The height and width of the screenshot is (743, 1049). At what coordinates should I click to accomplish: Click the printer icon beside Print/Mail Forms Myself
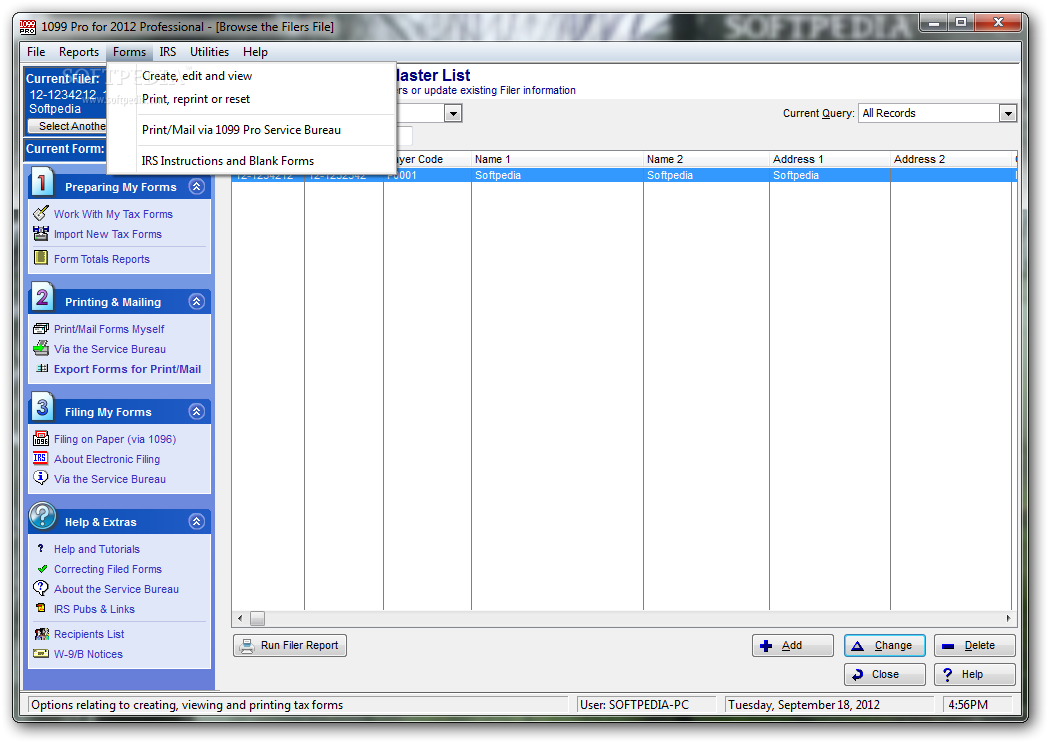tap(41, 328)
